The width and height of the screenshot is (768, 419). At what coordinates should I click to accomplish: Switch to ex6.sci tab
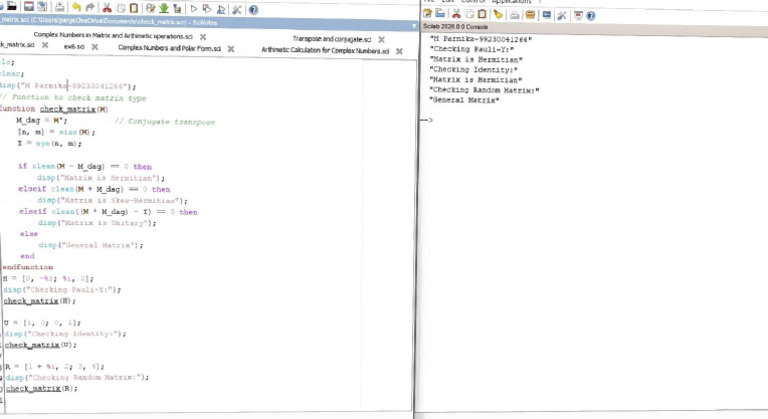[x=74, y=47]
